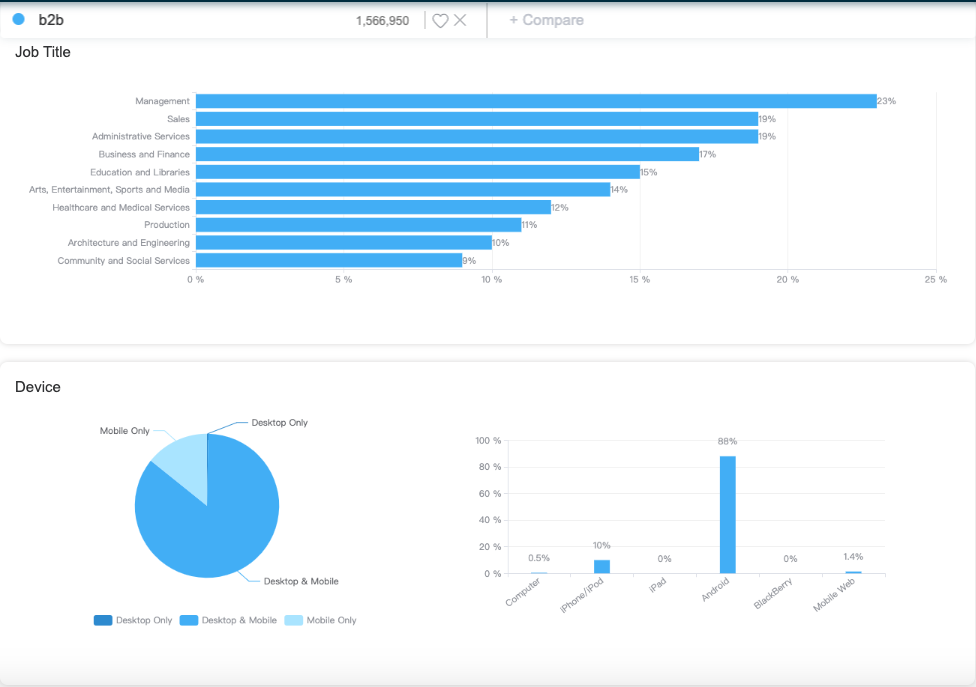Click the 9% value label
976x687 pixels.
(x=469, y=261)
